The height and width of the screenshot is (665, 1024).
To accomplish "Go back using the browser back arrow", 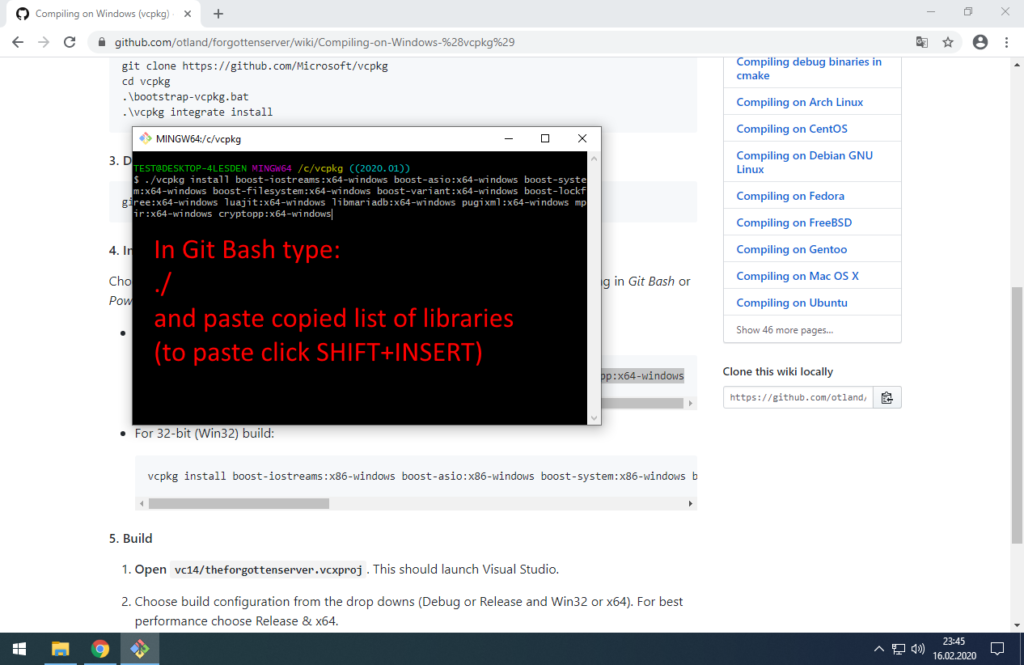I will point(18,42).
